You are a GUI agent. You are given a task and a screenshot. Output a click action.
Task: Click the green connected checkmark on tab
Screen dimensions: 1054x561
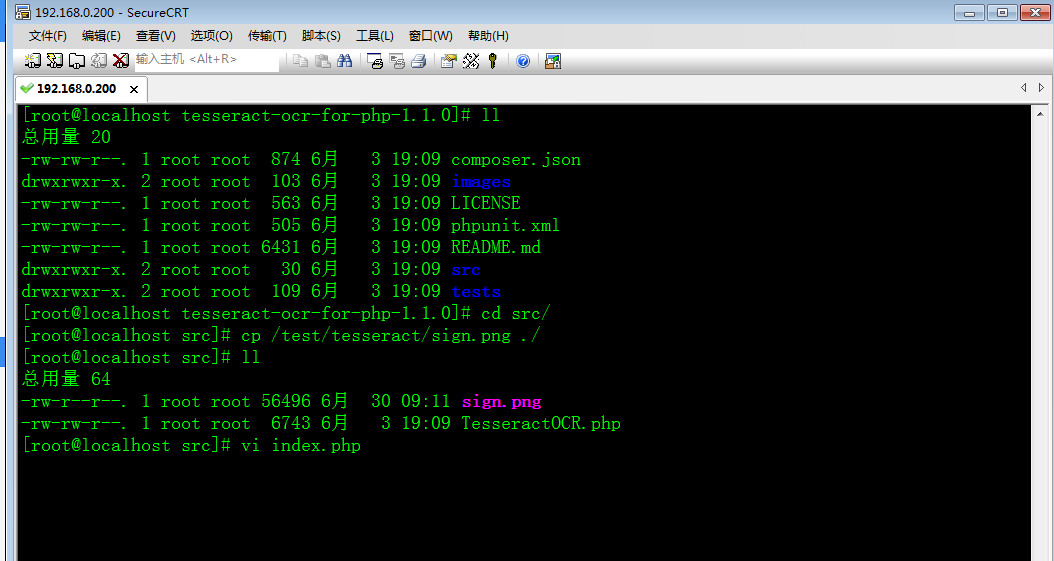point(27,88)
